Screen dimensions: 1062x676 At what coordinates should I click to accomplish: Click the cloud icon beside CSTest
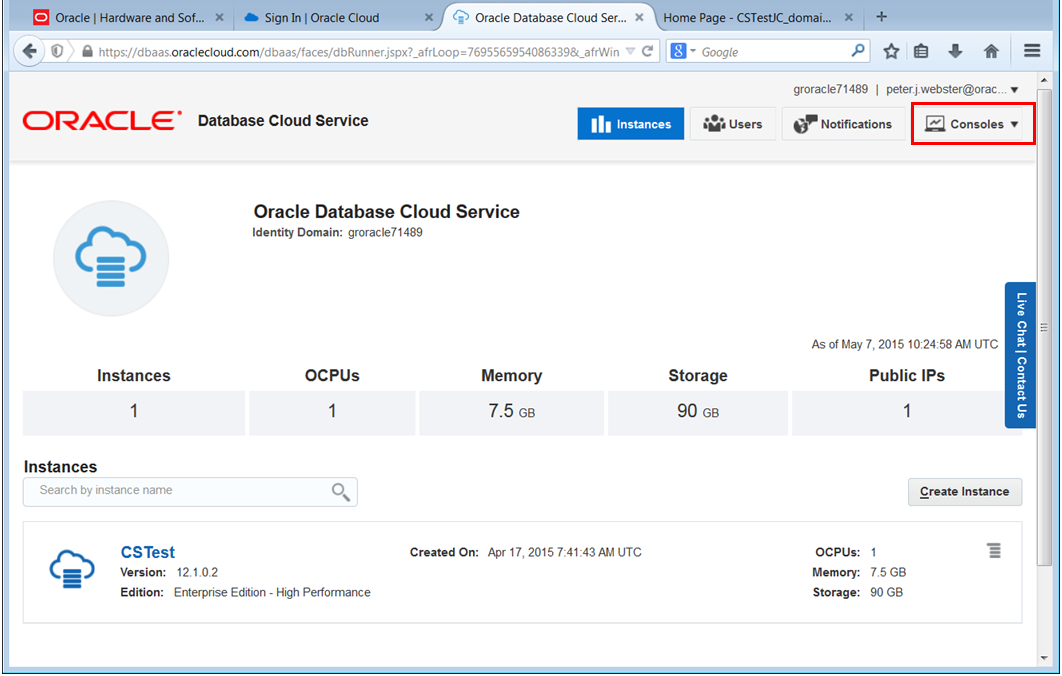click(71, 570)
